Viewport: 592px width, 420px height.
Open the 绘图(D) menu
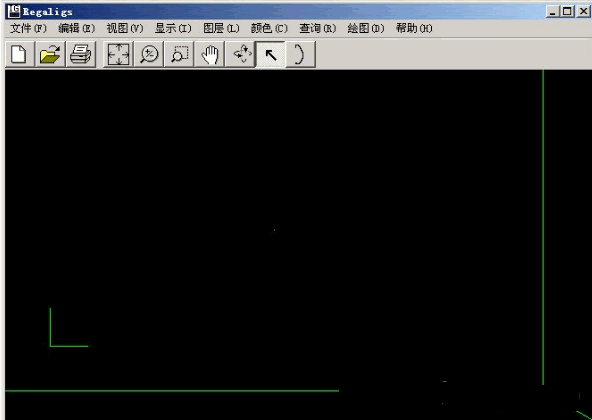pos(365,28)
